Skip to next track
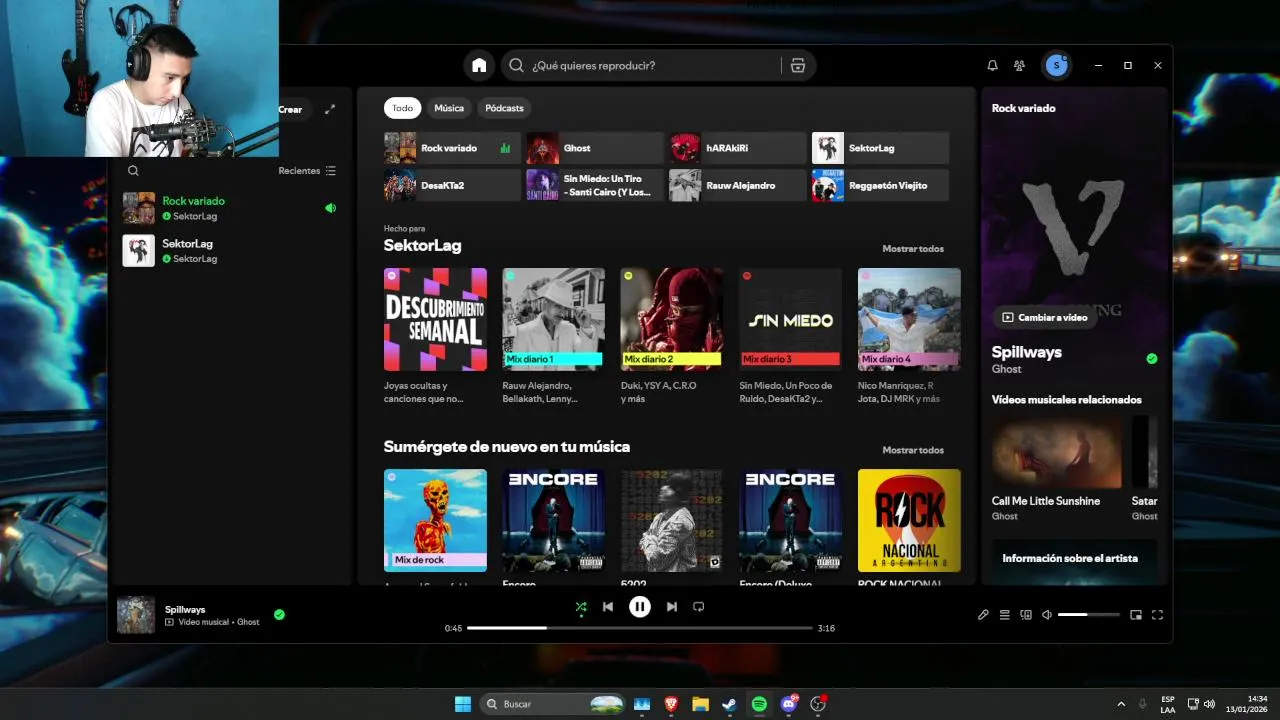The width and height of the screenshot is (1280, 720). coord(671,606)
